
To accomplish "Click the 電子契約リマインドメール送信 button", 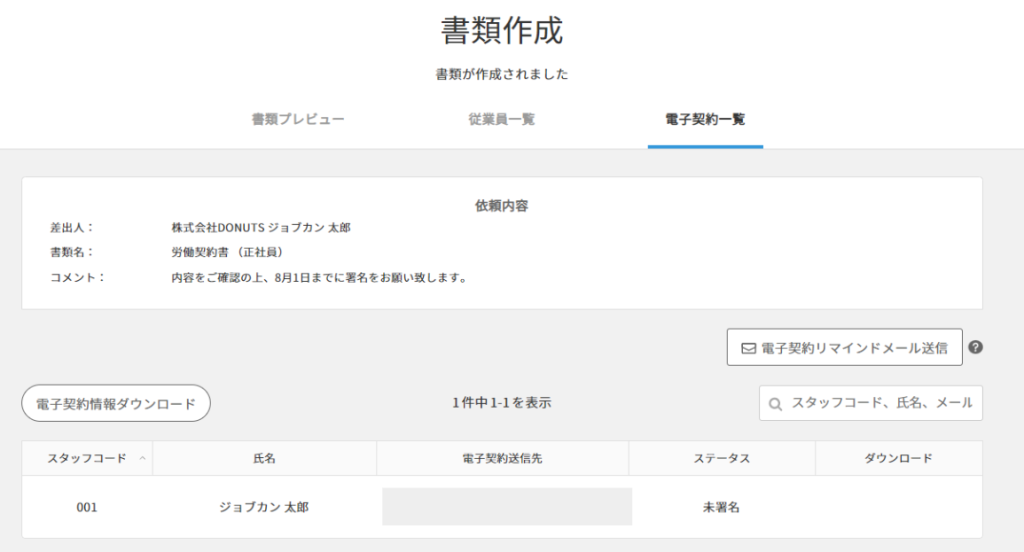I will pos(844,348).
